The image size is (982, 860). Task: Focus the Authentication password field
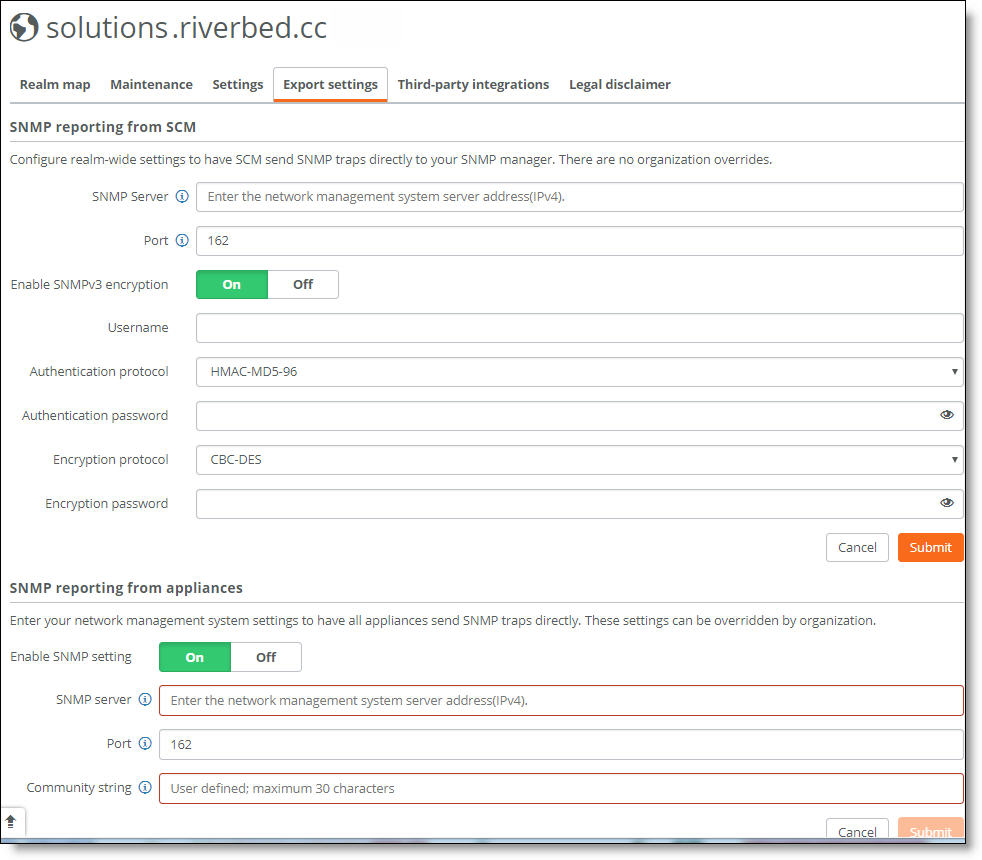[x=579, y=416]
